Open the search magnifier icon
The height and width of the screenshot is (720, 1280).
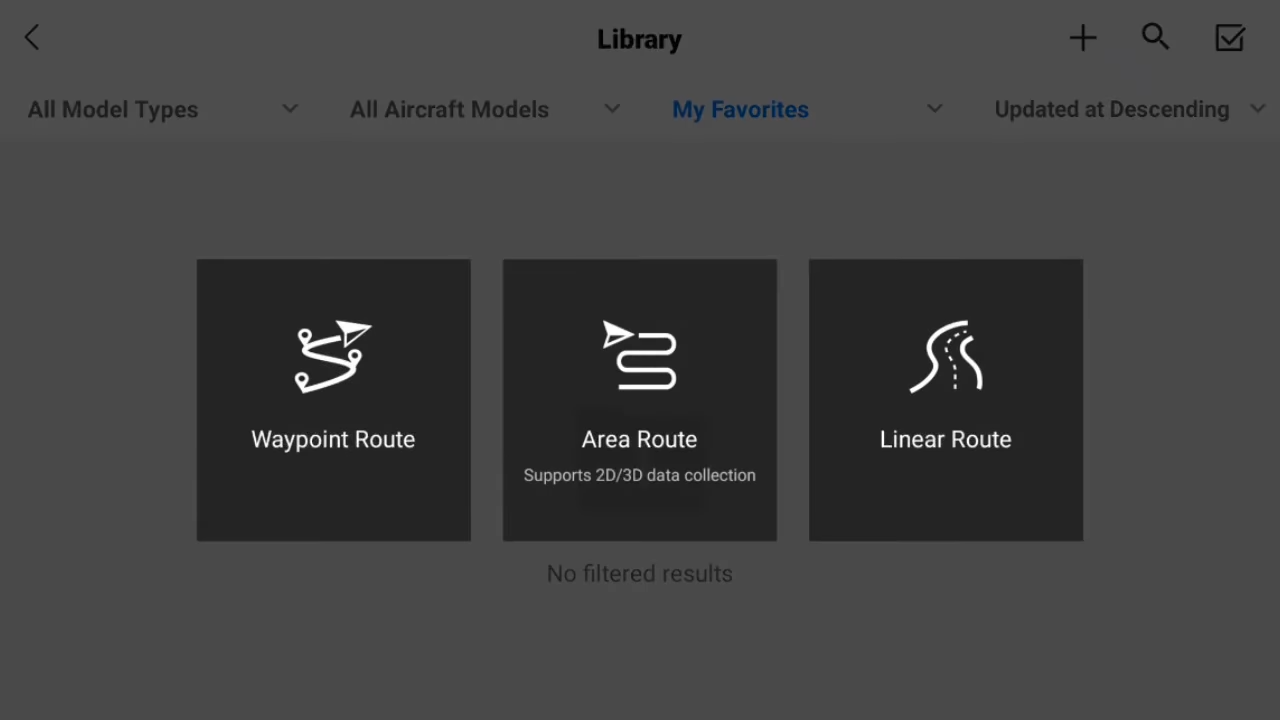coord(1155,38)
